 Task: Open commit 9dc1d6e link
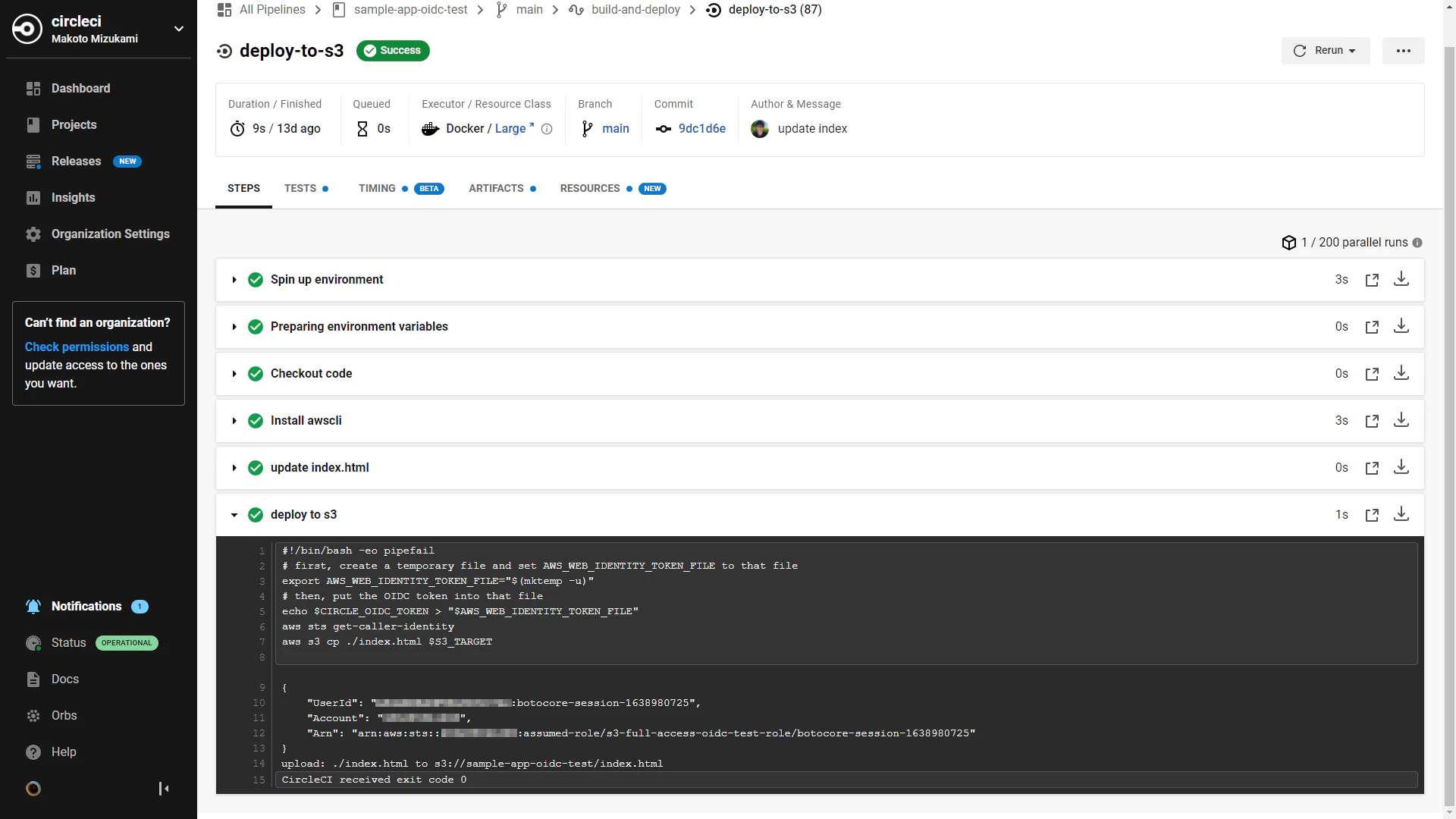coord(701,129)
